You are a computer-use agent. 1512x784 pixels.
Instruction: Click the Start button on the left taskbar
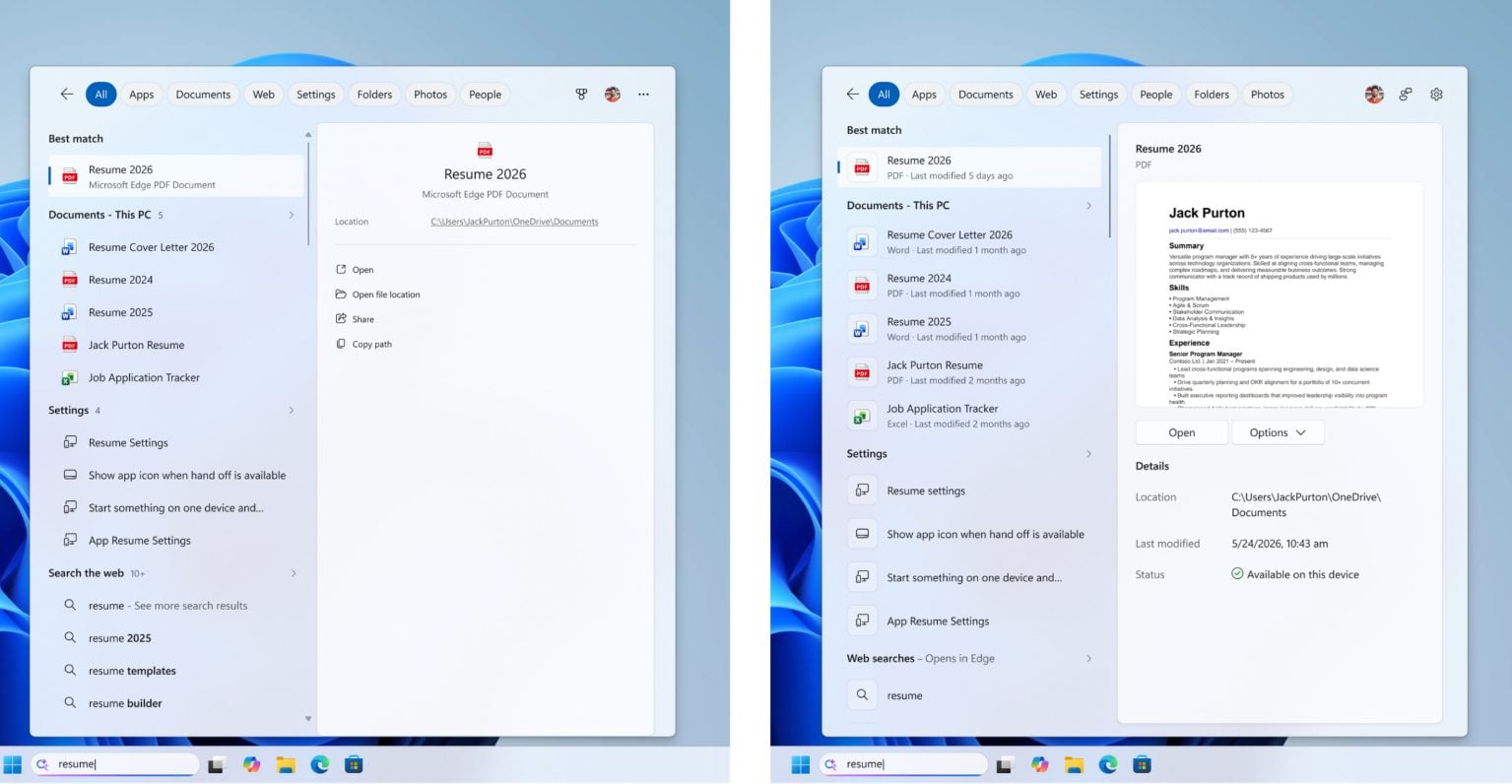coord(13,764)
